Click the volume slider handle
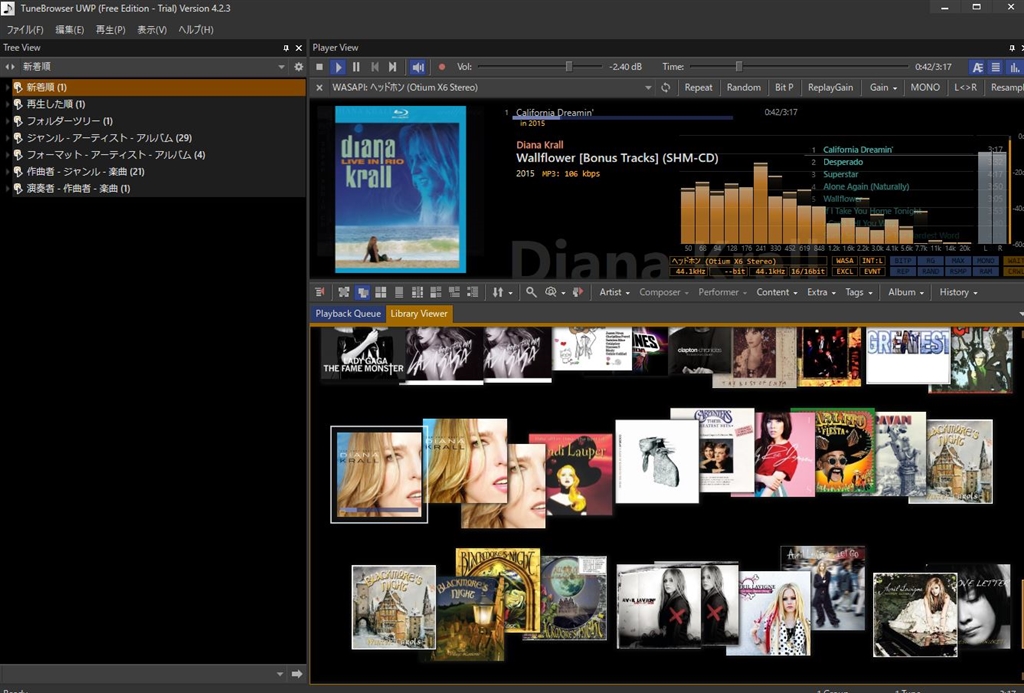Image resolution: width=1024 pixels, height=693 pixels. coord(569,67)
